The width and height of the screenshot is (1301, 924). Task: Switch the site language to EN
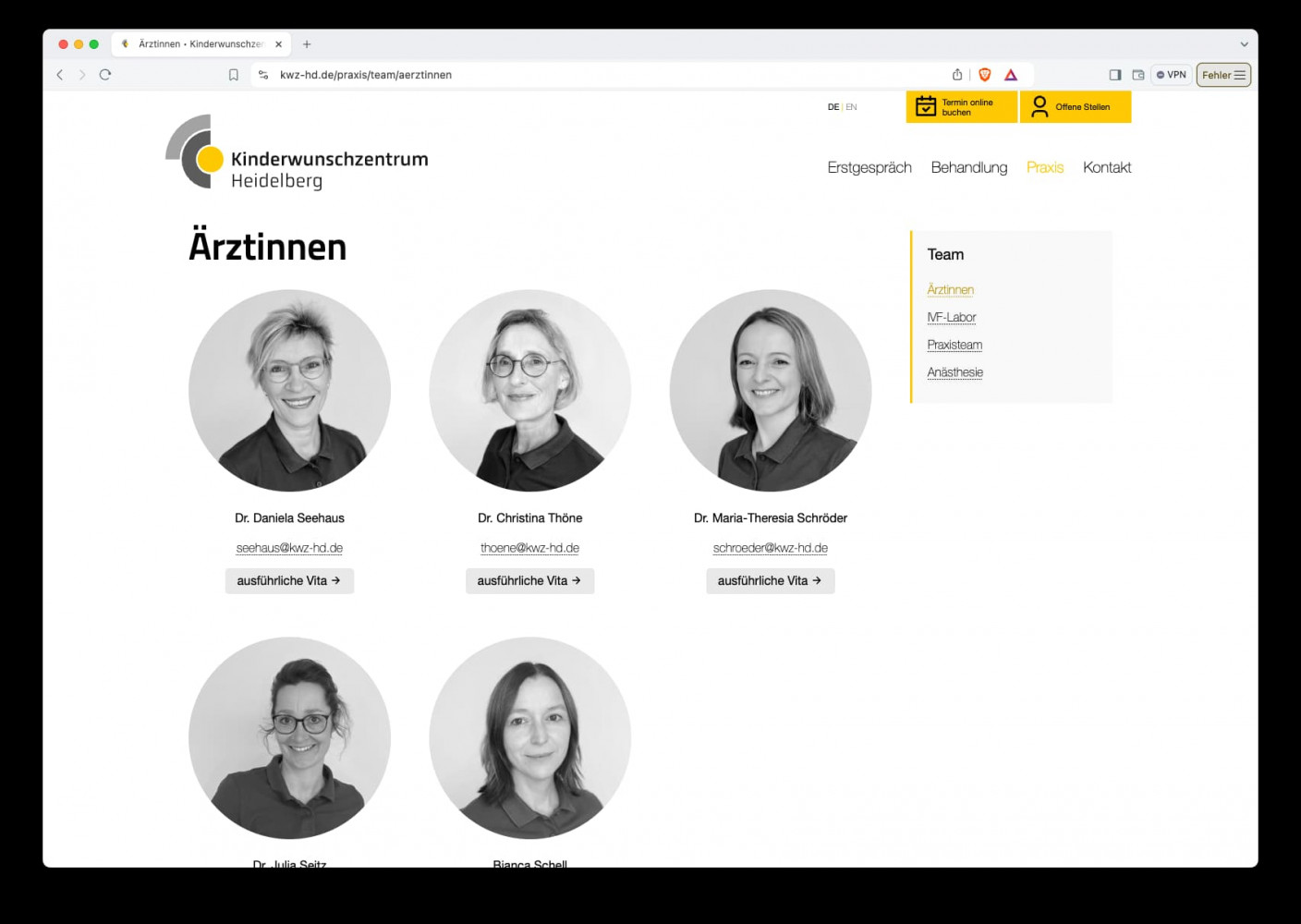pos(852,107)
